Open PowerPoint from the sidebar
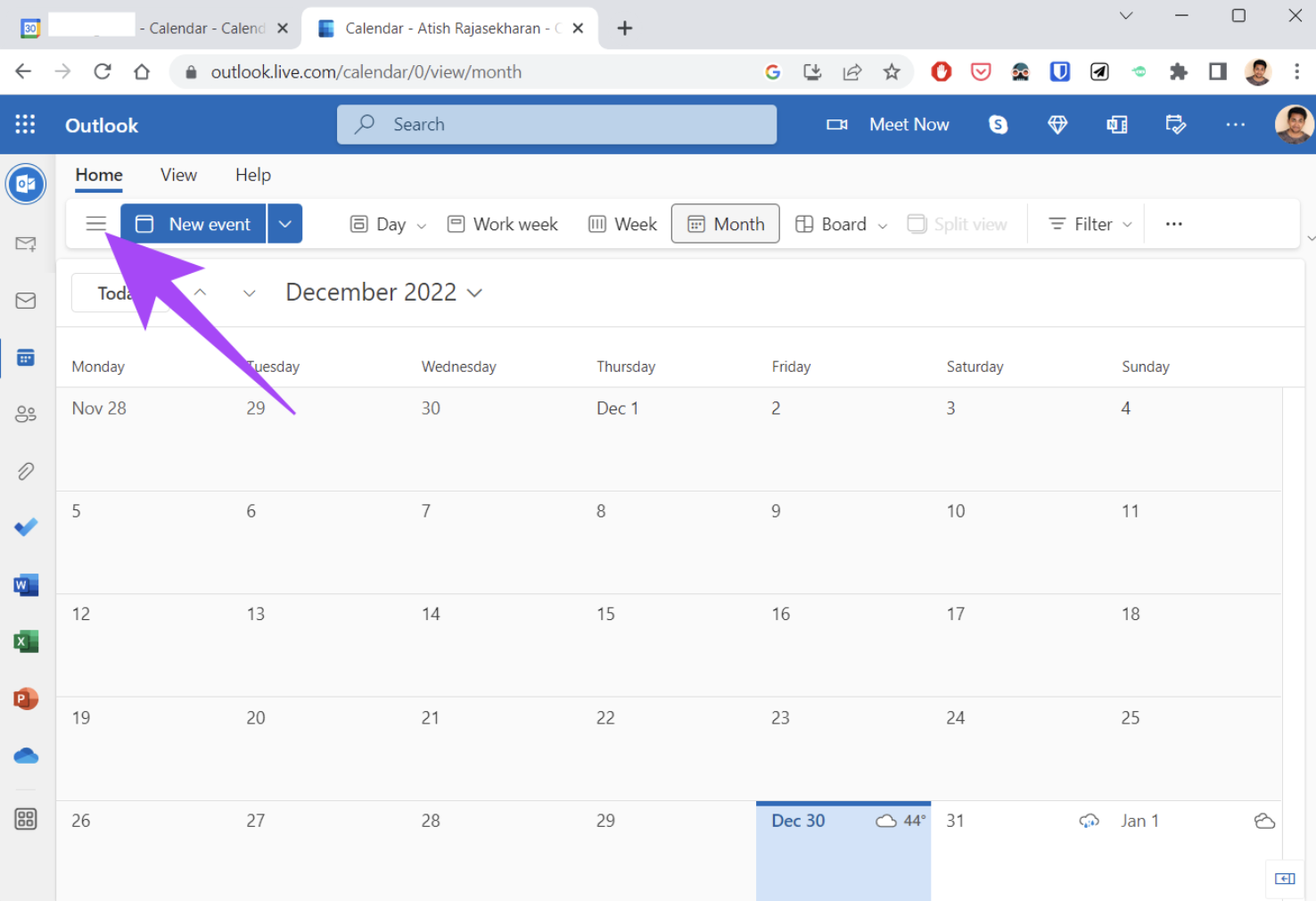Image resolution: width=1316 pixels, height=901 pixels. [26, 698]
